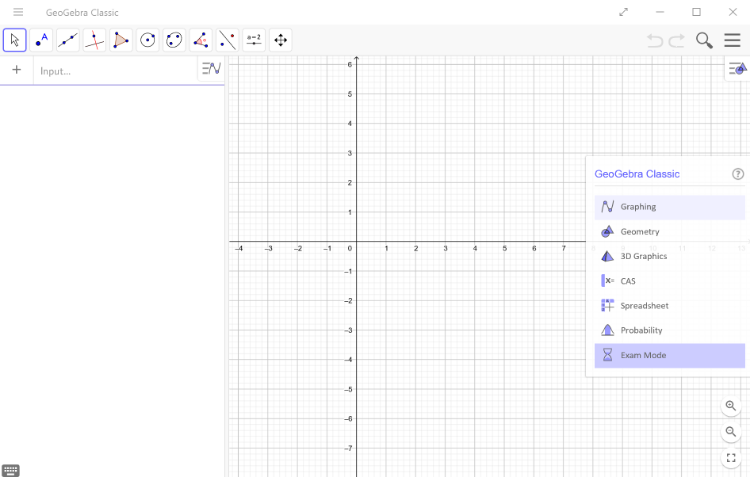The height and width of the screenshot is (477, 750).
Task: Select the Line through two points tool
Action: pos(68,40)
